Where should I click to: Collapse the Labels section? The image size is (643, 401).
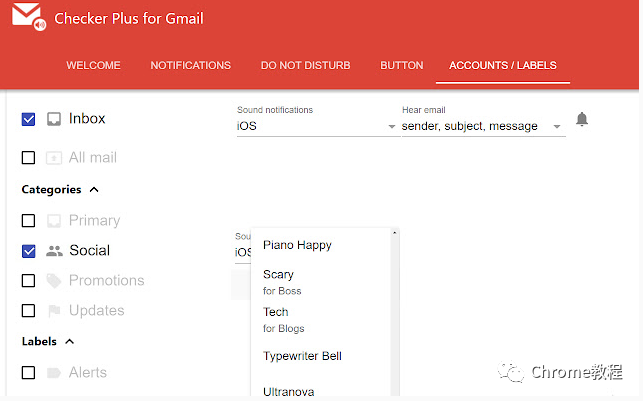coord(70,341)
